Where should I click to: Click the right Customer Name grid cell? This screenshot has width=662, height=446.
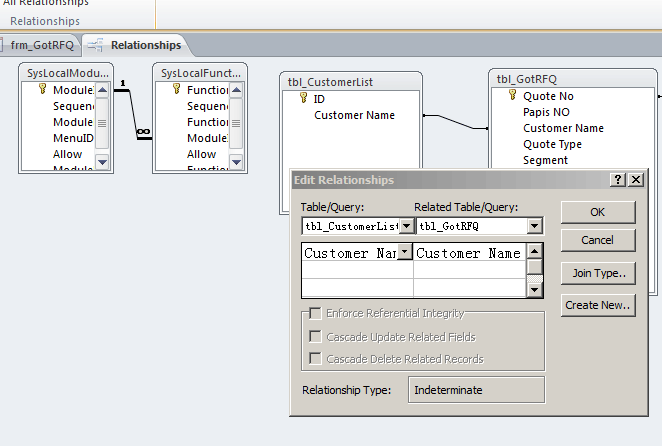[x=469, y=253]
